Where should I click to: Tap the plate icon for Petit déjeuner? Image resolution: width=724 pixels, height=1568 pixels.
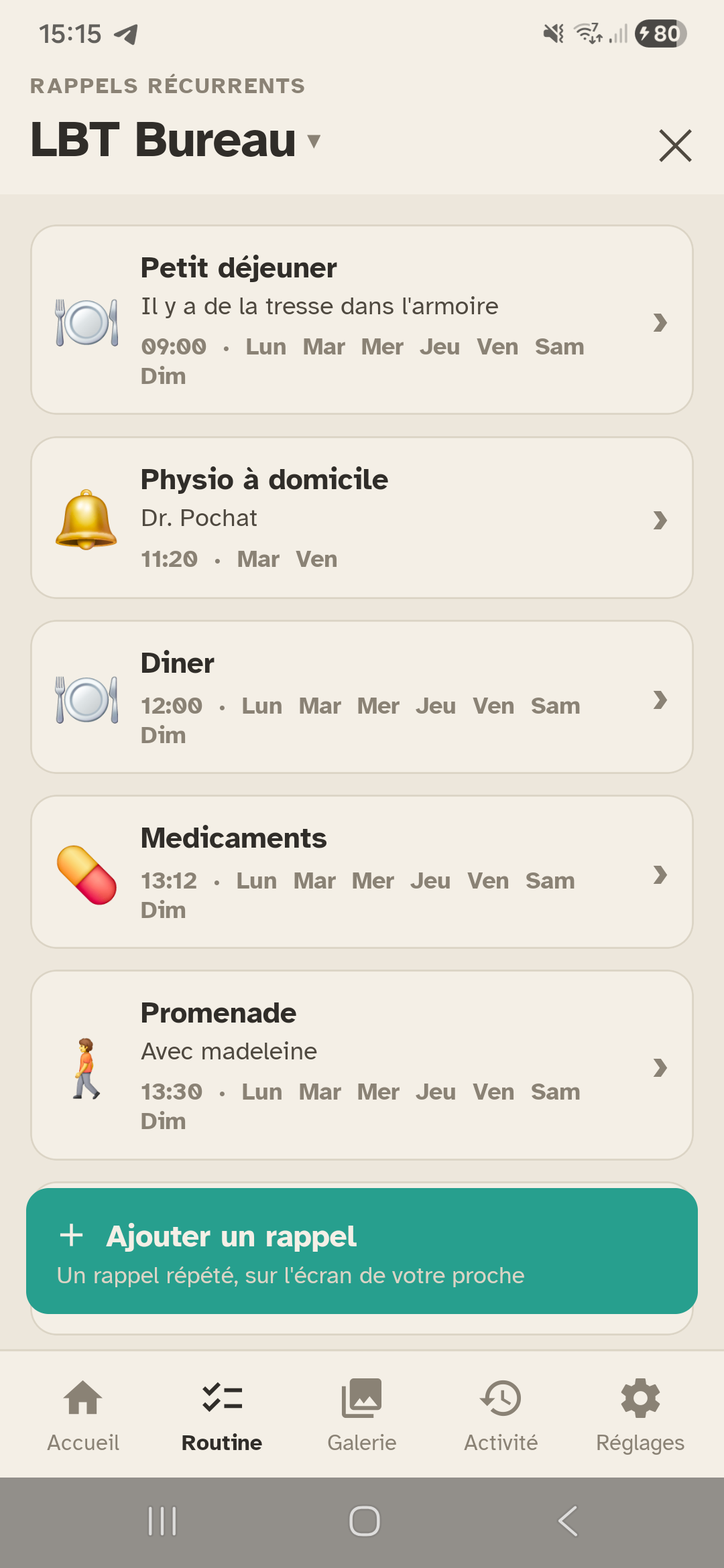(87, 322)
